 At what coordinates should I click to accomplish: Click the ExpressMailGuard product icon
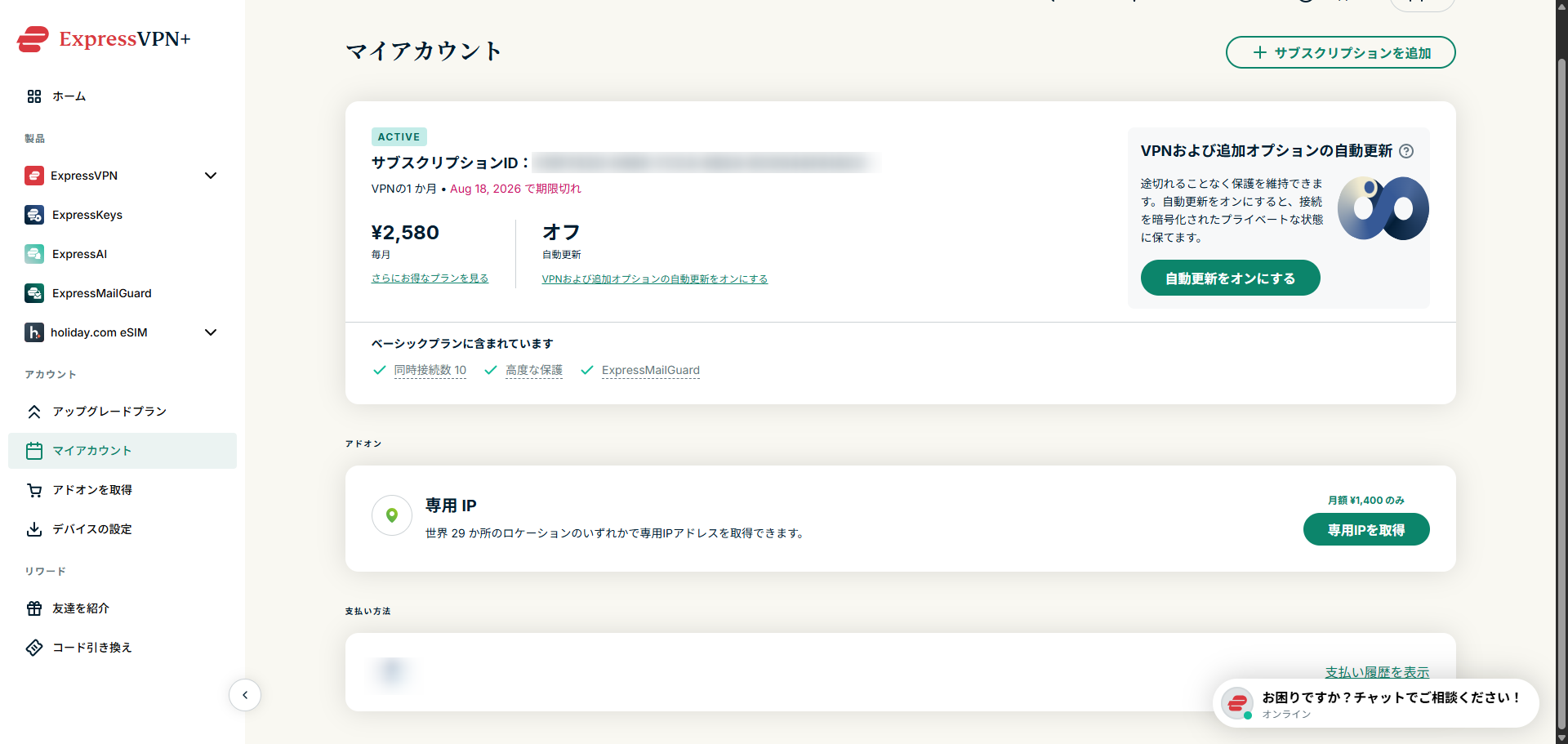tap(34, 293)
